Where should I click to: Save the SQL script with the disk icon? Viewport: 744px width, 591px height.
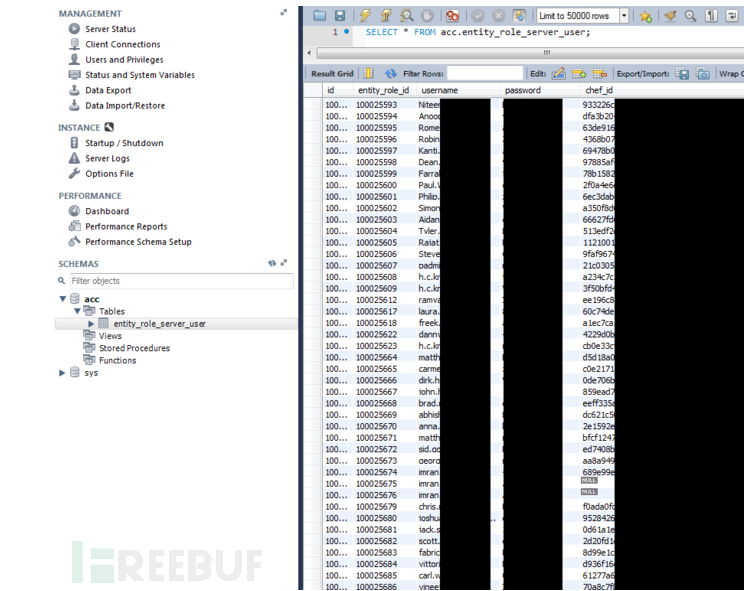click(x=340, y=16)
